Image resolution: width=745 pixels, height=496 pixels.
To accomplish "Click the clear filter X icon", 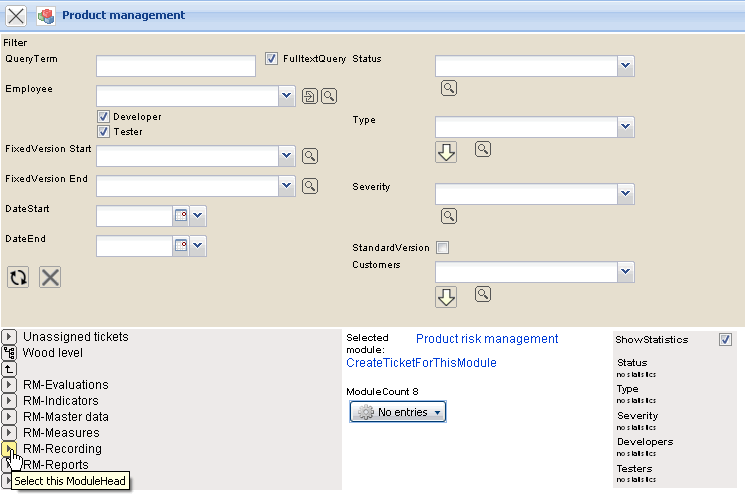I will [x=50, y=277].
